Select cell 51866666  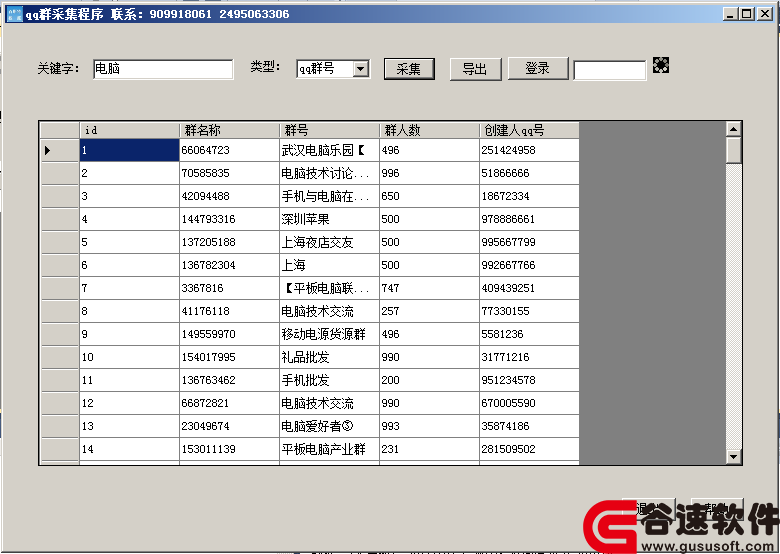coord(529,173)
